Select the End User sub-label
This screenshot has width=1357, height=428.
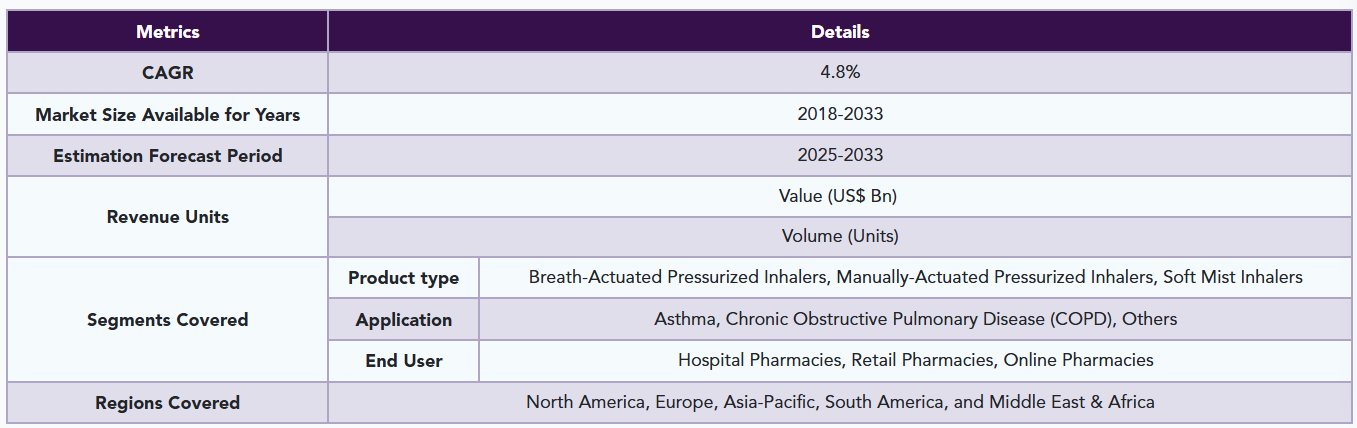[404, 360]
